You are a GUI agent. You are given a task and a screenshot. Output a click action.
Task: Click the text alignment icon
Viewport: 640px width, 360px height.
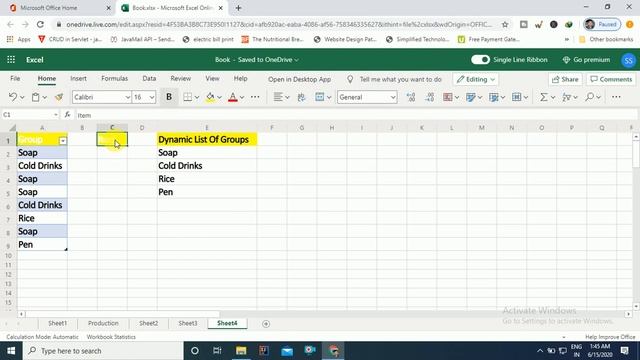pyautogui.click(x=278, y=97)
